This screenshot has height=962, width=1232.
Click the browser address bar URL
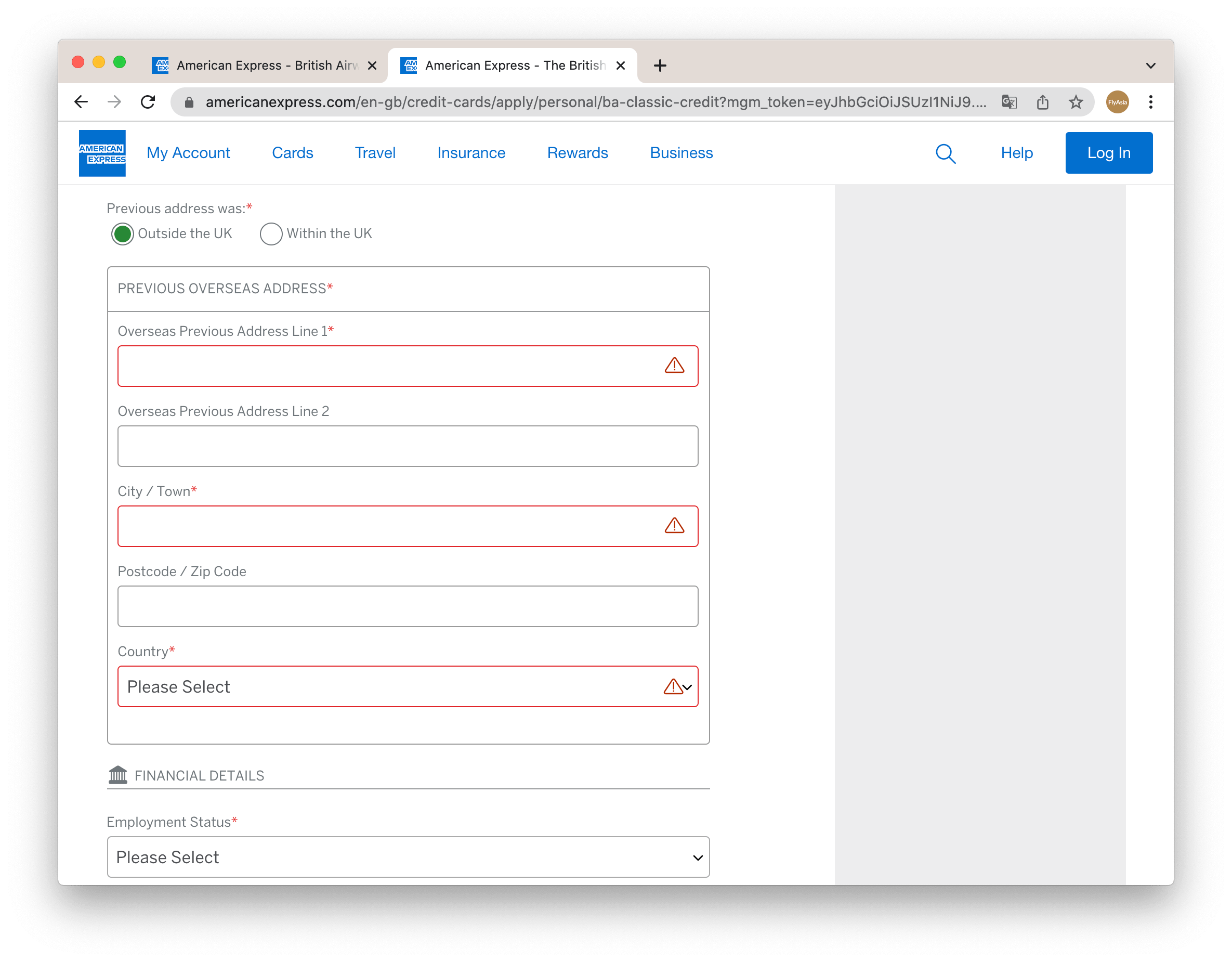596,102
